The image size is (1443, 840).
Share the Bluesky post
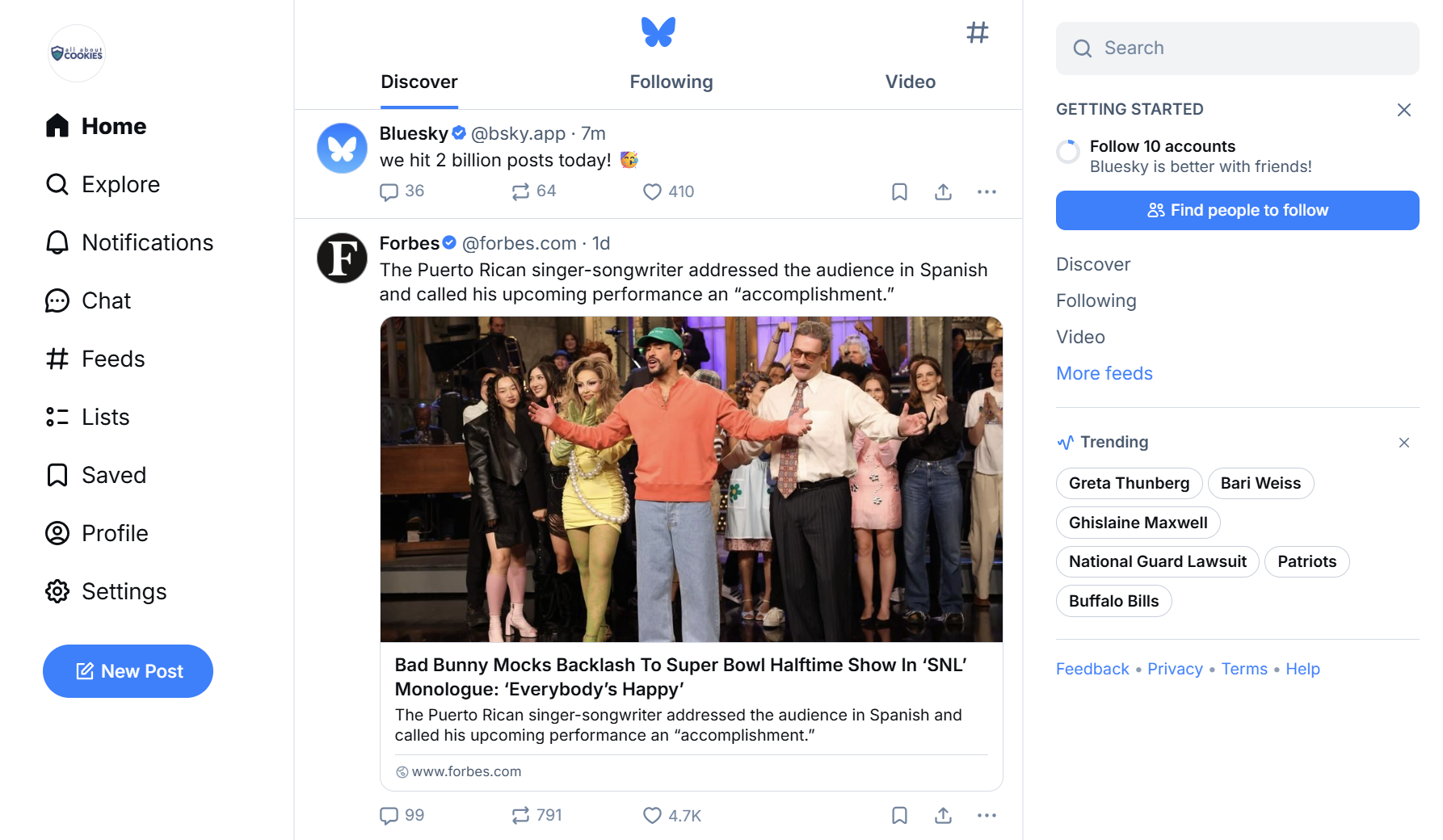[x=943, y=191]
